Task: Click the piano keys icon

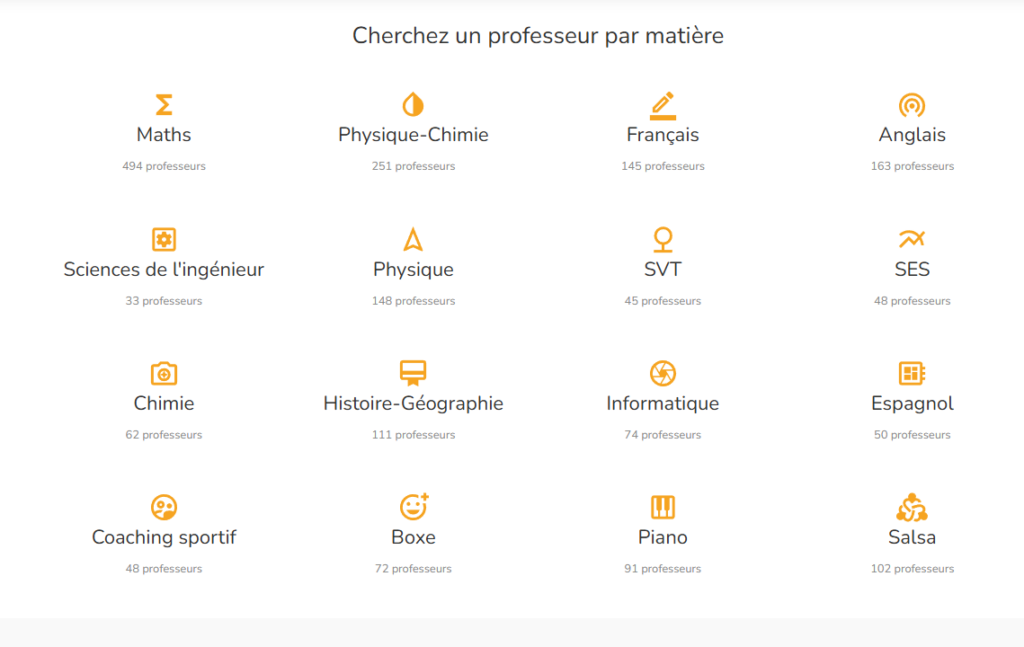Action: tap(663, 507)
